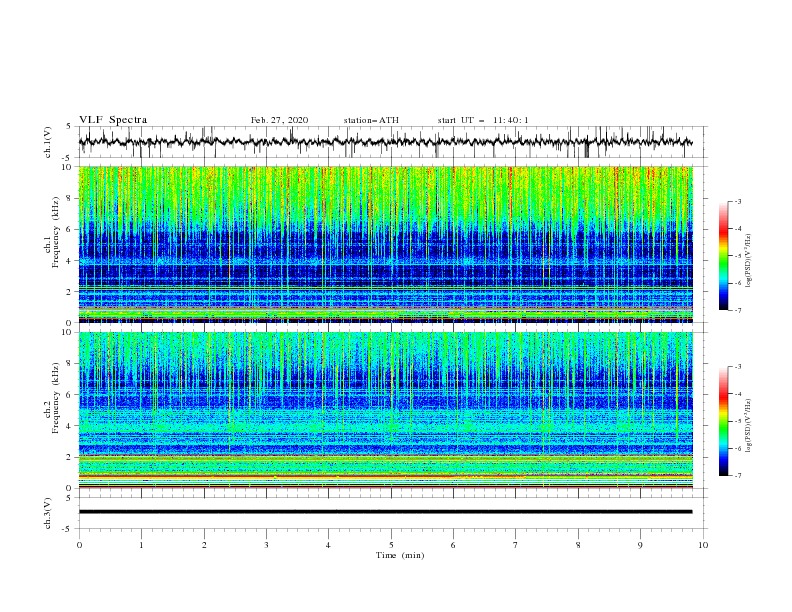This screenshot has height=612, width=792.
Task: Select the "start UT = 11:40:1" text
Action: [x=483, y=120]
